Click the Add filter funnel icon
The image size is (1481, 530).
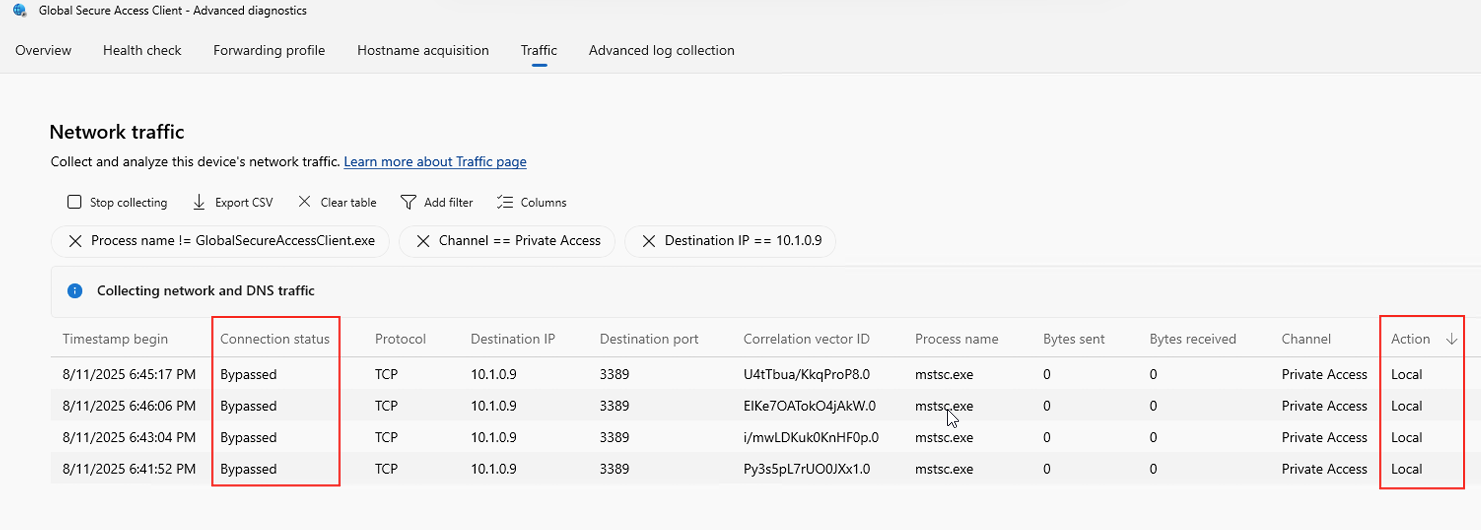pyautogui.click(x=408, y=202)
